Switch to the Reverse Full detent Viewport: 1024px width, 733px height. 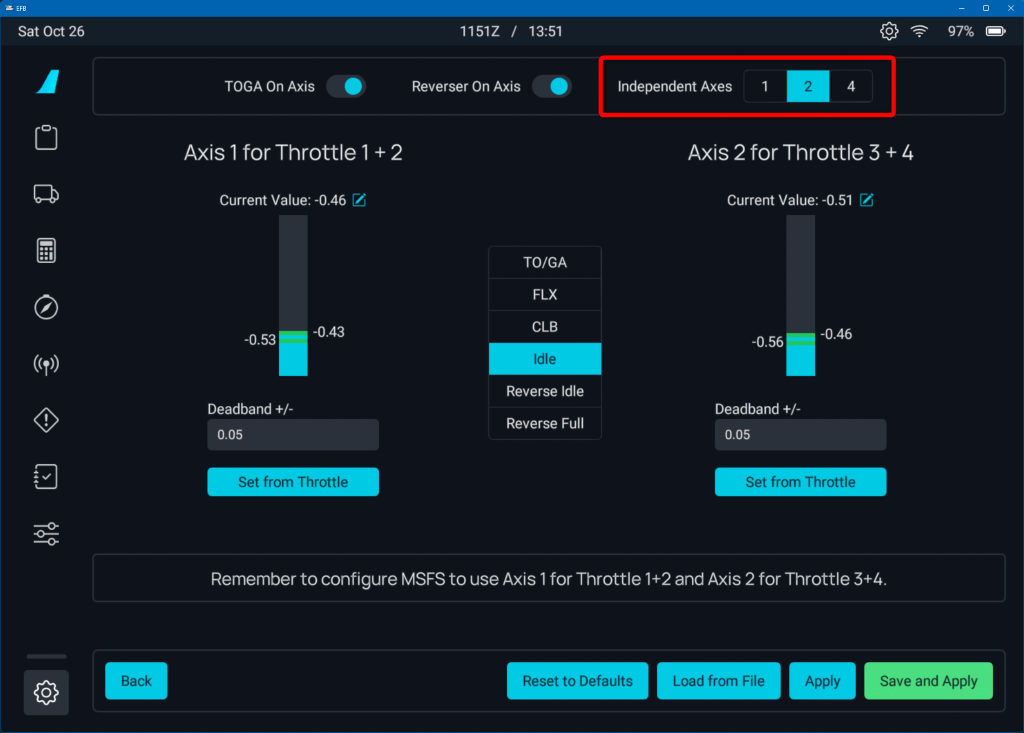(x=545, y=423)
